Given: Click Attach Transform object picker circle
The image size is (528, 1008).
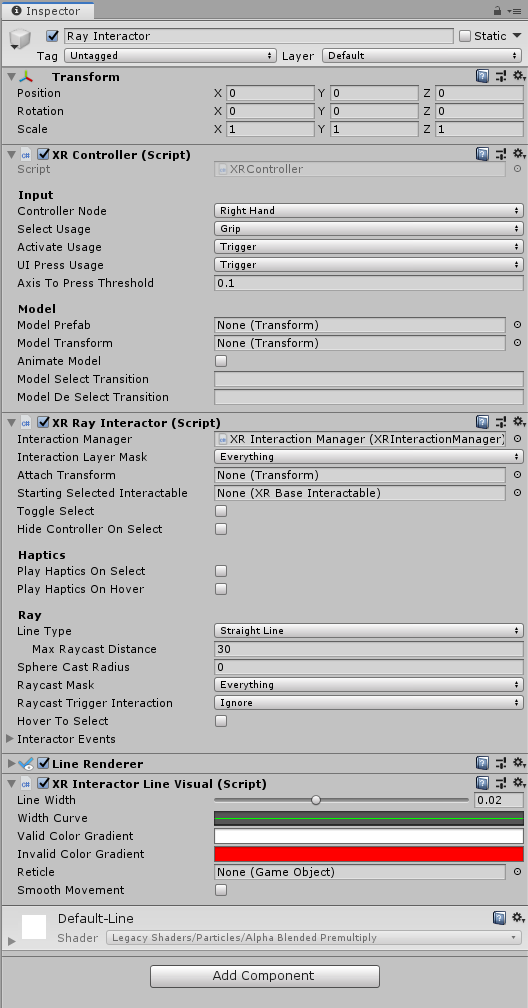Looking at the screenshot, I should click(517, 475).
